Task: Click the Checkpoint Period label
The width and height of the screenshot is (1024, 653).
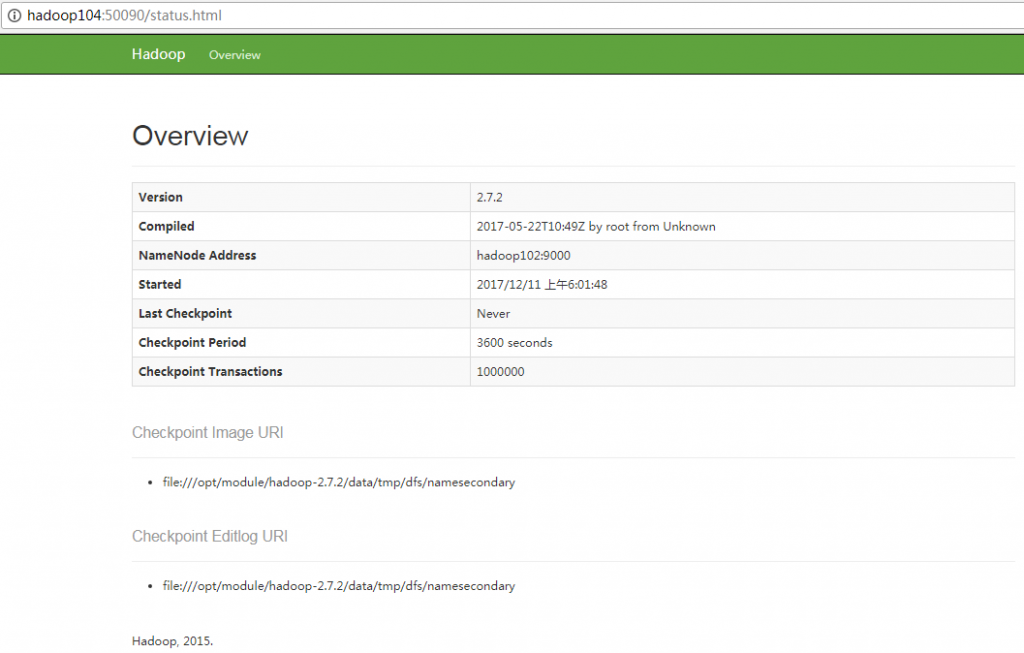Action: pyautogui.click(x=193, y=343)
